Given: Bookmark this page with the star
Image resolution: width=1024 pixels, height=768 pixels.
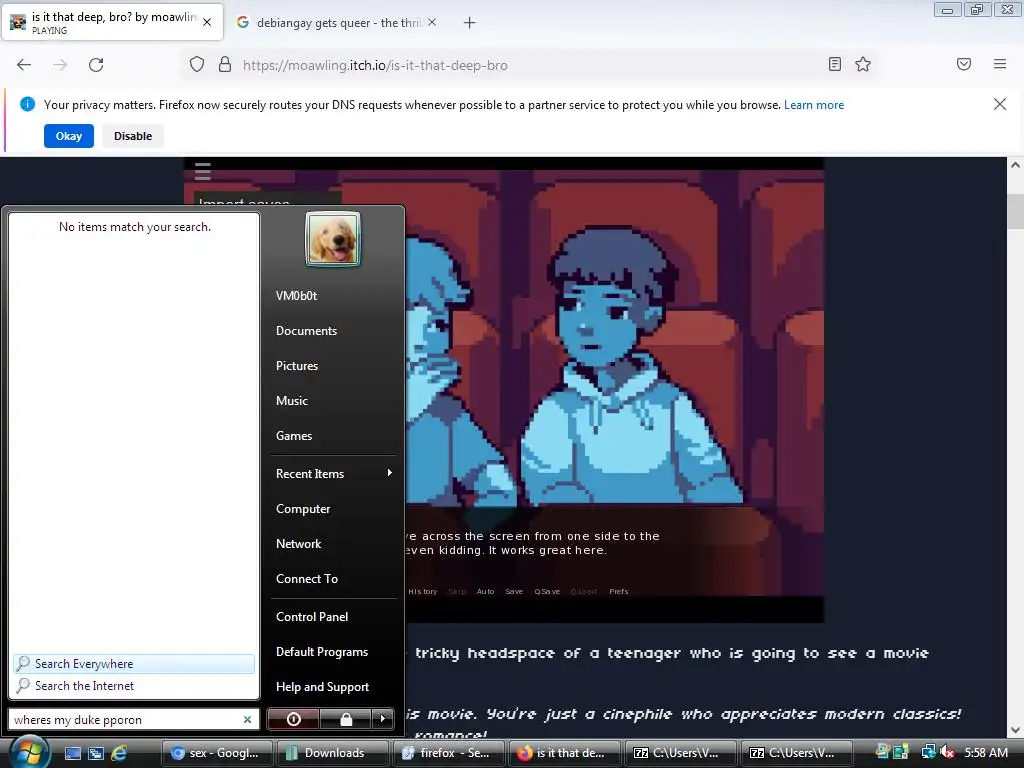Looking at the screenshot, I should coord(863,64).
